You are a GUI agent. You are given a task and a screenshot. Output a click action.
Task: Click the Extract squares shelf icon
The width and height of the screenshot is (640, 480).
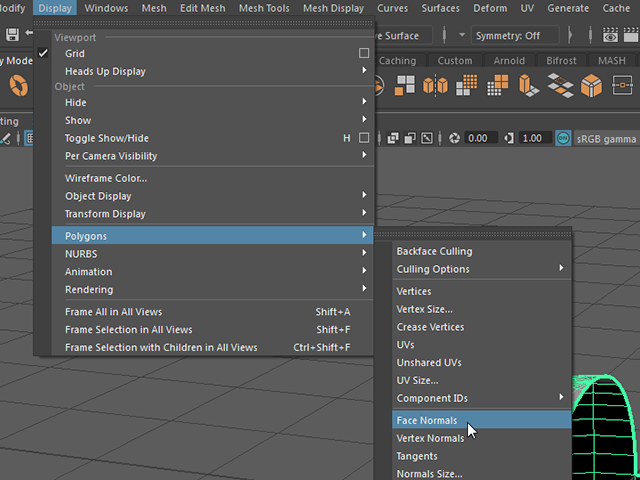[x=404, y=85]
